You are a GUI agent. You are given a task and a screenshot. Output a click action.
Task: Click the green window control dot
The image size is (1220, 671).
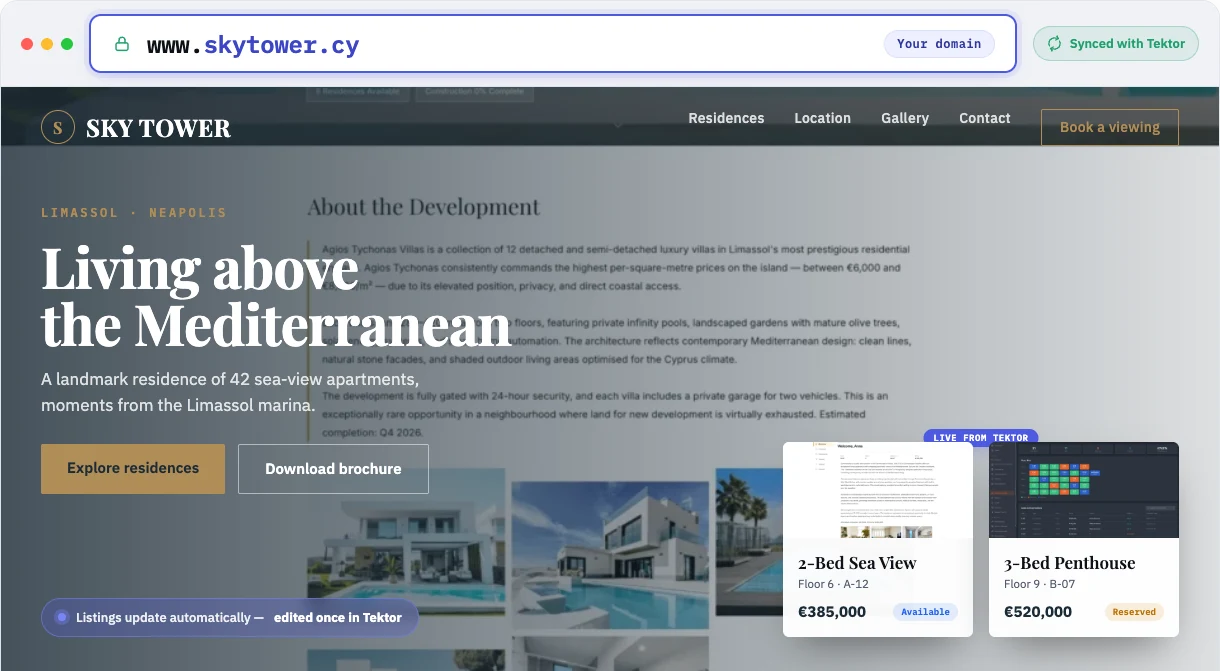67,44
